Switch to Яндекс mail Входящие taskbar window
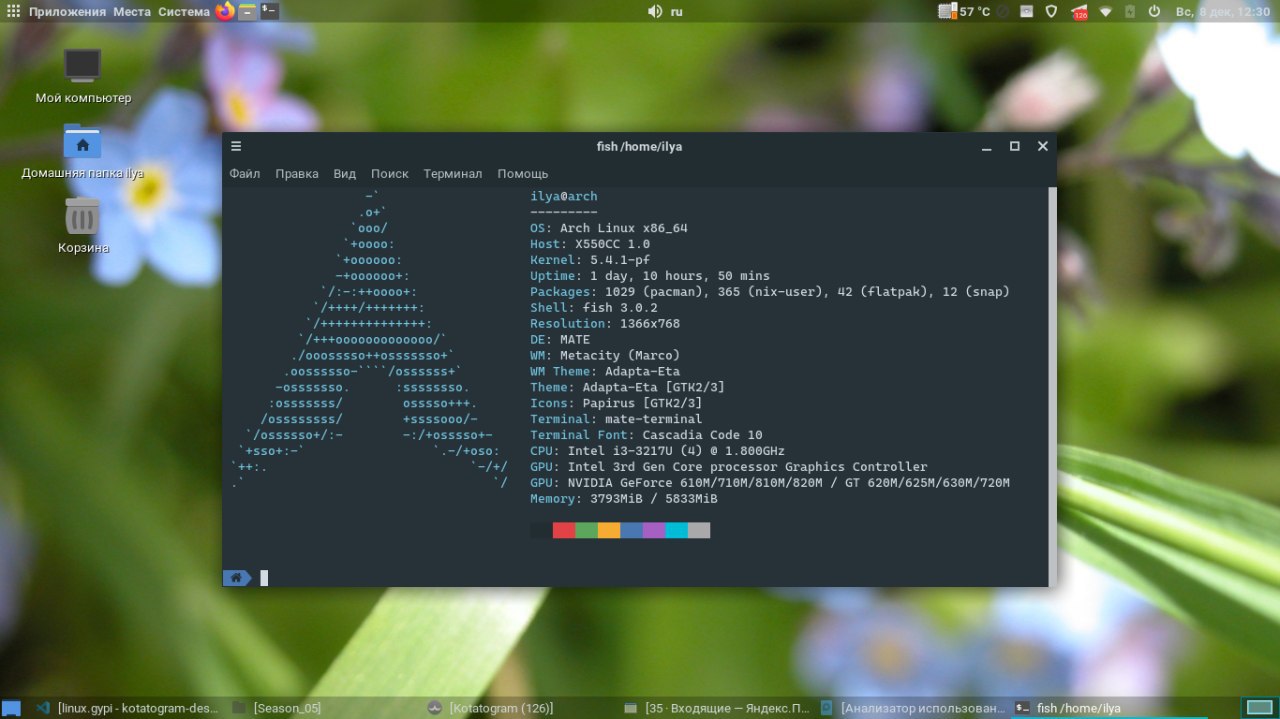Screen dimensions: 1280x719 click(716, 708)
